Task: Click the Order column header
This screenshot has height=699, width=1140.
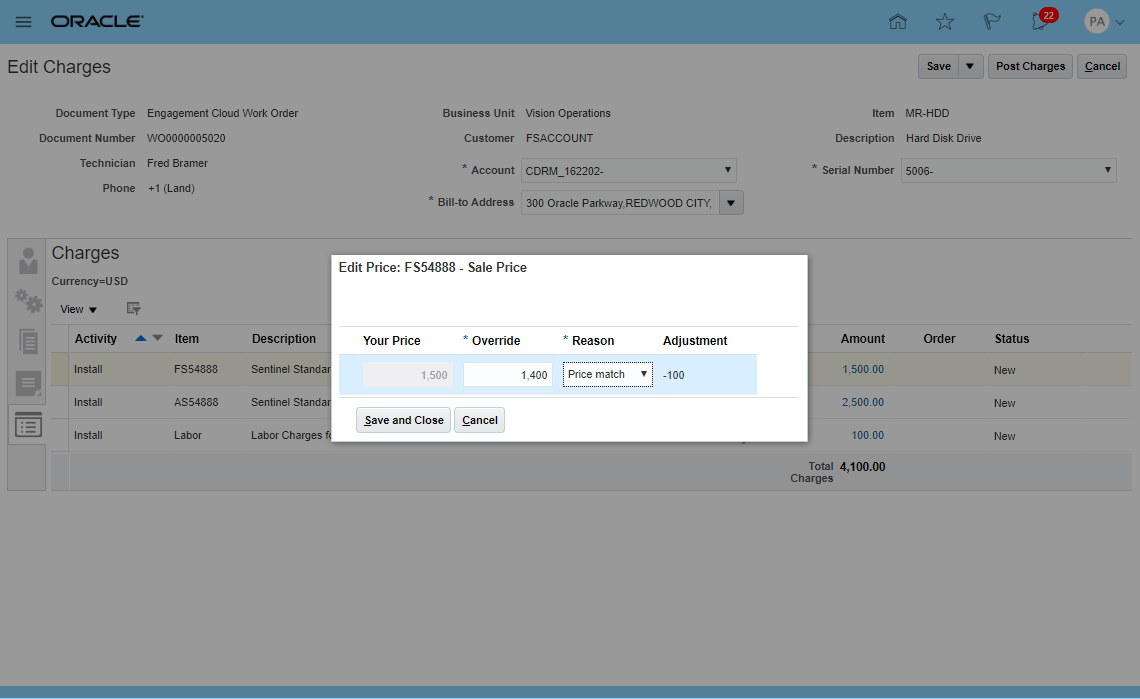Action: click(x=939, y=339)
